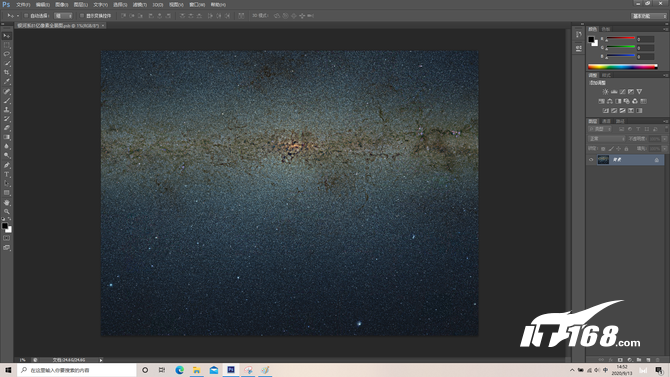Select the Clone Stamp tool
670x377 pixels.
(x=6, y=110)
